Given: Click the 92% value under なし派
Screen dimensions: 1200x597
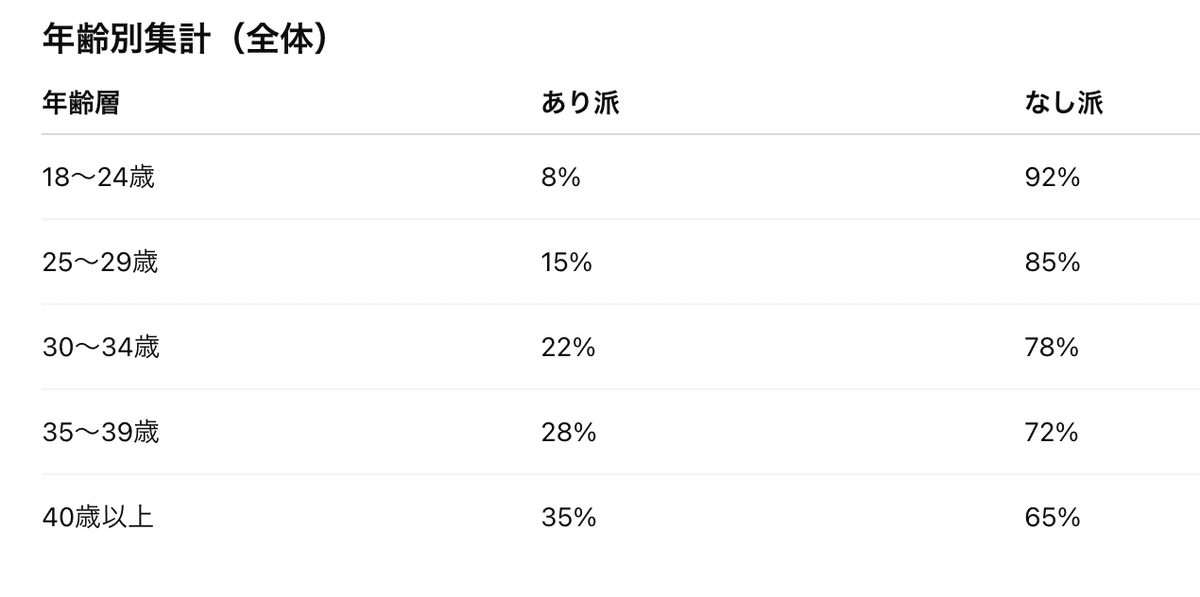Looking at the screenshot, I should pyautogui.click(x=1052, y=178).
